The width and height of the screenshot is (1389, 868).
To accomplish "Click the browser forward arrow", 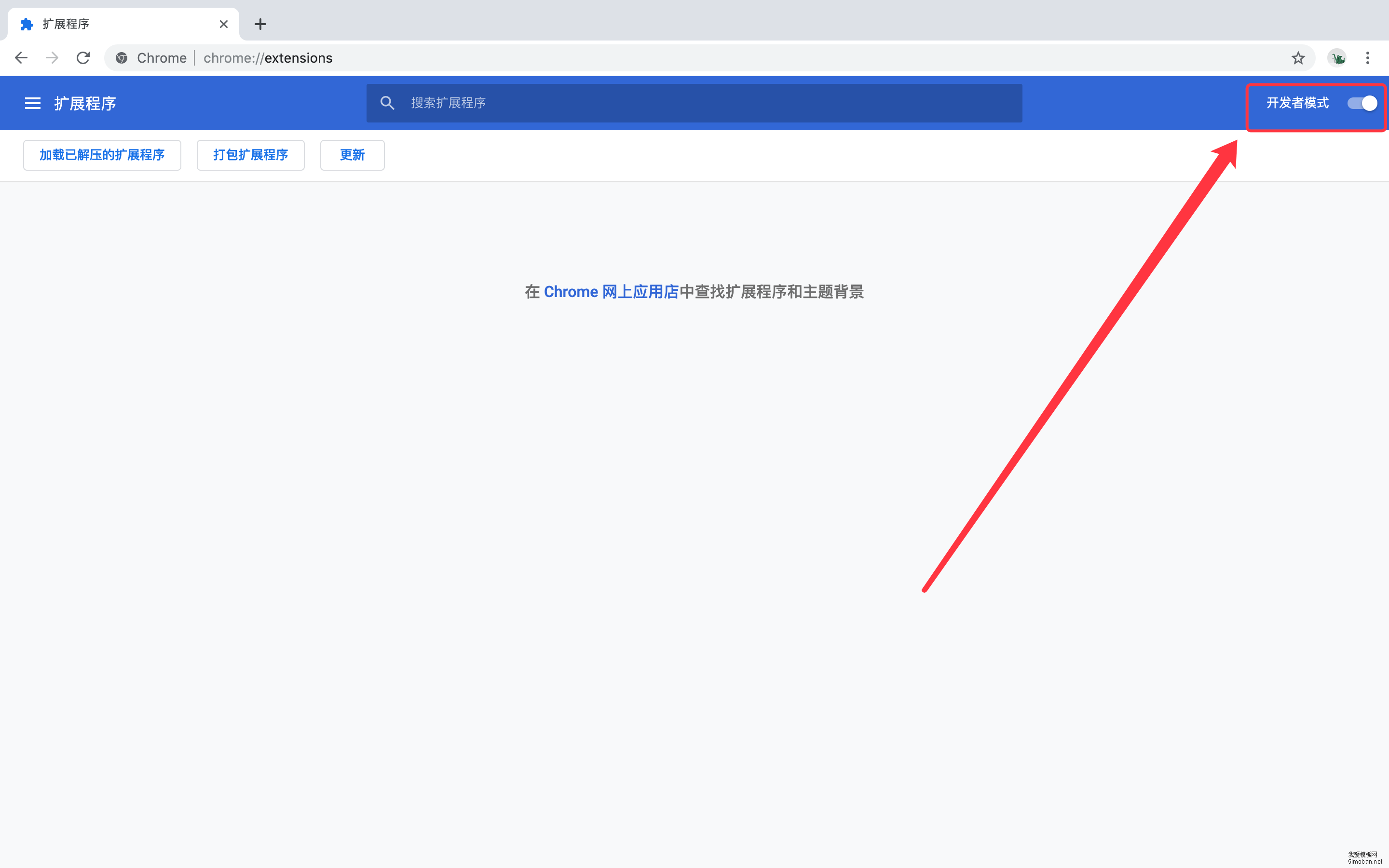I will [x=52, y=58].
